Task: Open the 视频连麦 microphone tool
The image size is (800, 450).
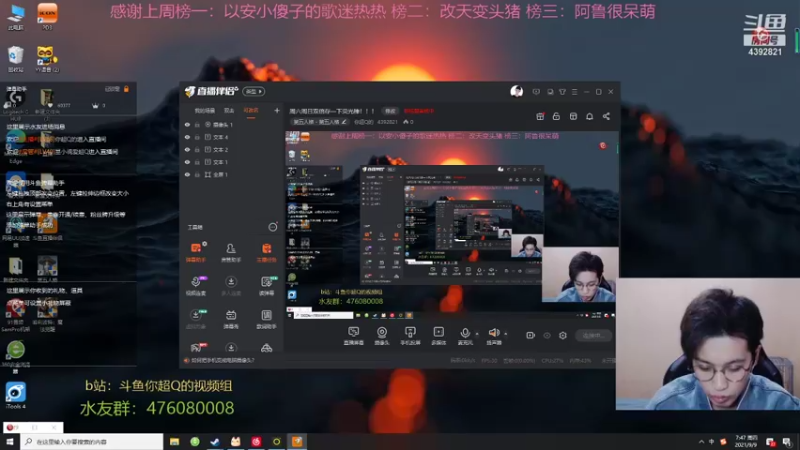Action: 196,285
